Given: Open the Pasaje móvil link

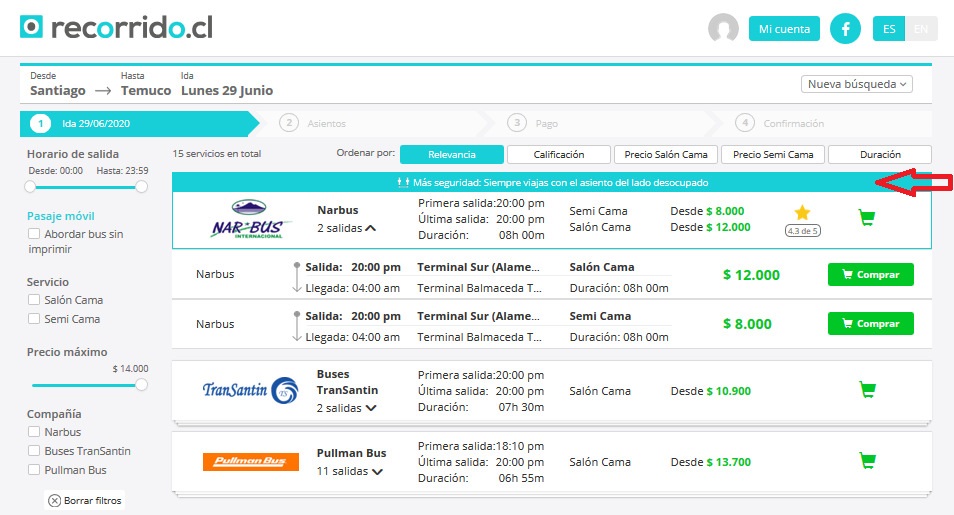Looking at the screenshot, I should tap(61, 216).
